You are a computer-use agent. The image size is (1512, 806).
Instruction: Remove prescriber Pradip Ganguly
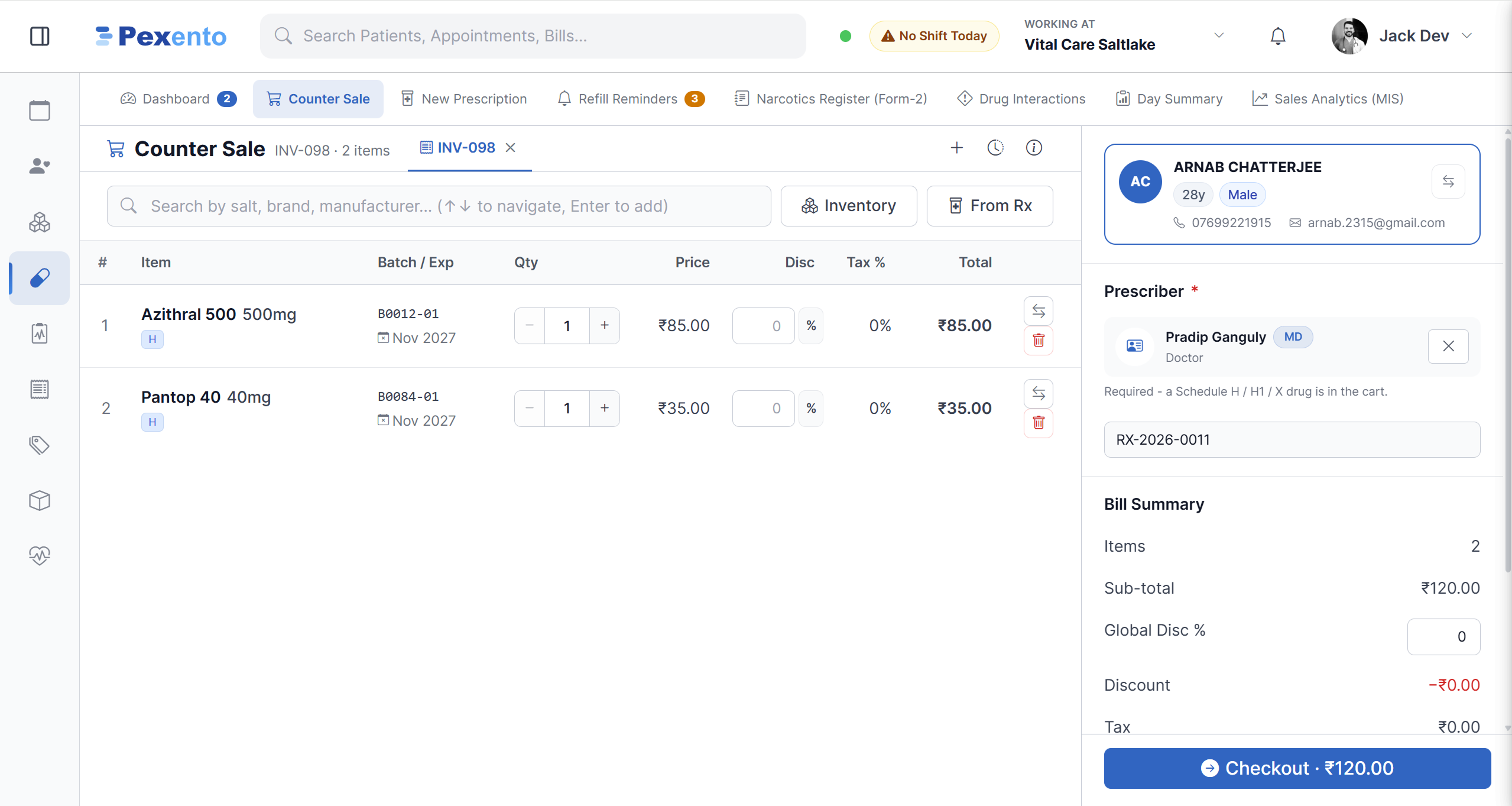point(1448,346)
